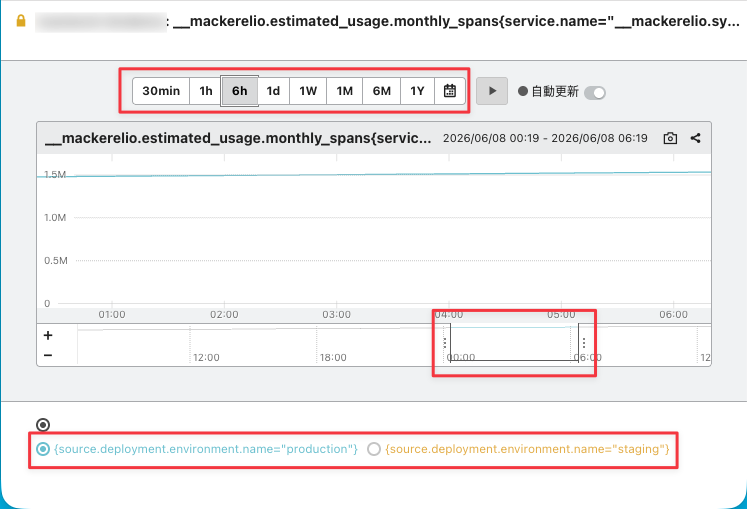747x509 pixels.
Task: Switch time range to 1W
Action: (x=308, y=91)
